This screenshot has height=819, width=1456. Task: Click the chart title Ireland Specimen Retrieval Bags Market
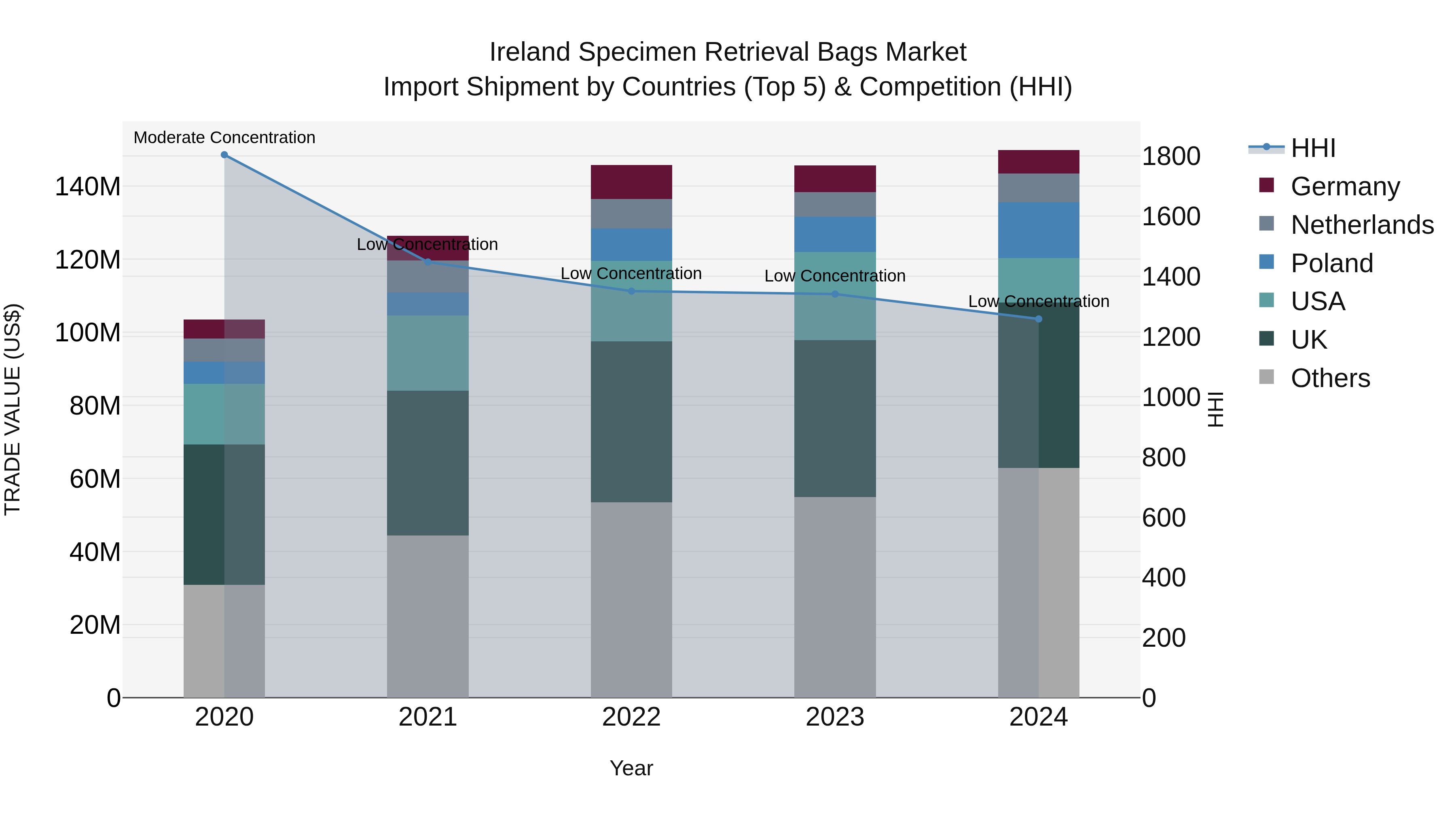pos(728,52)
